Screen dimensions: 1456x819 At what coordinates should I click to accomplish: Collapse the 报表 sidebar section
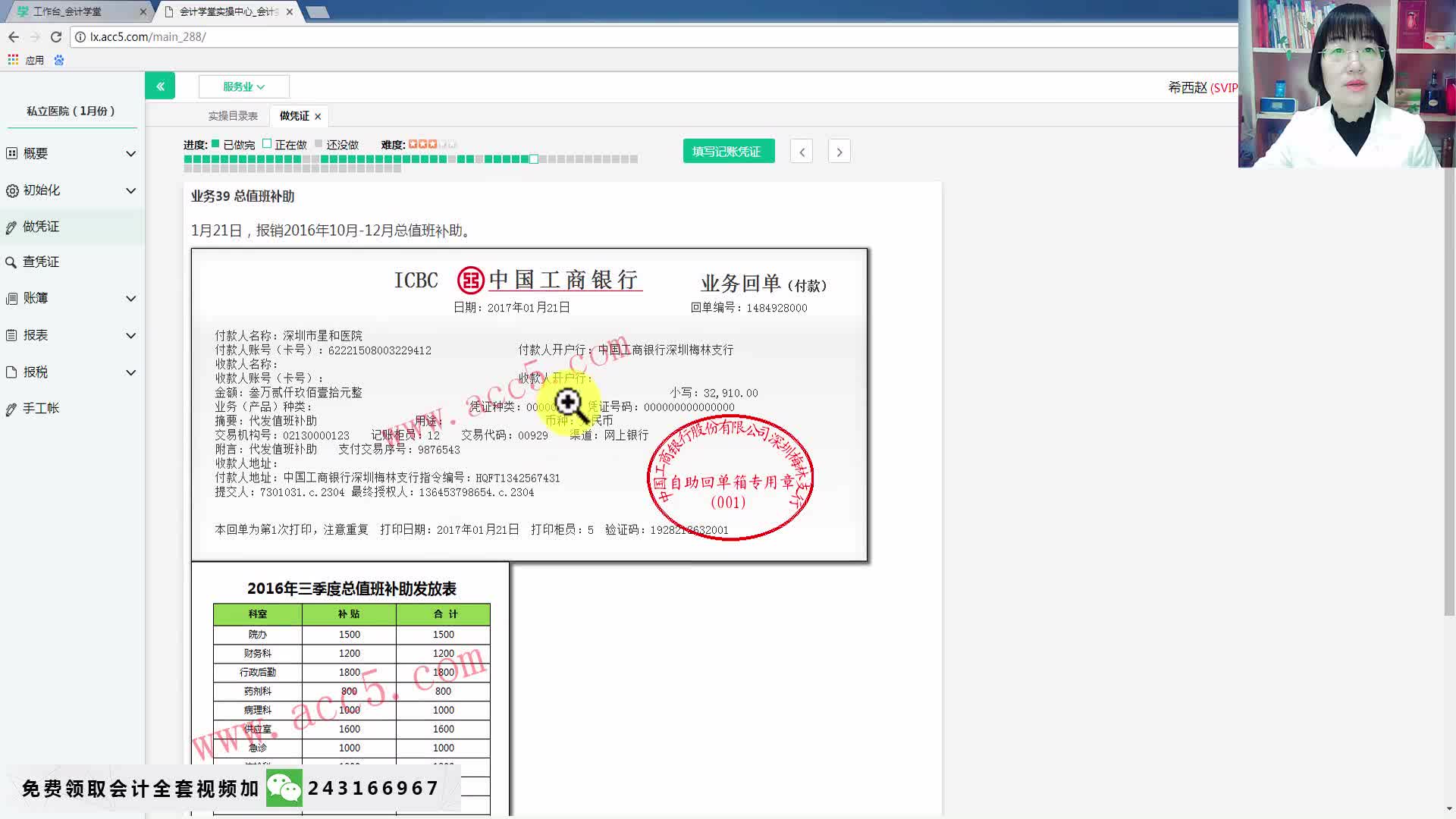point(130,335)
